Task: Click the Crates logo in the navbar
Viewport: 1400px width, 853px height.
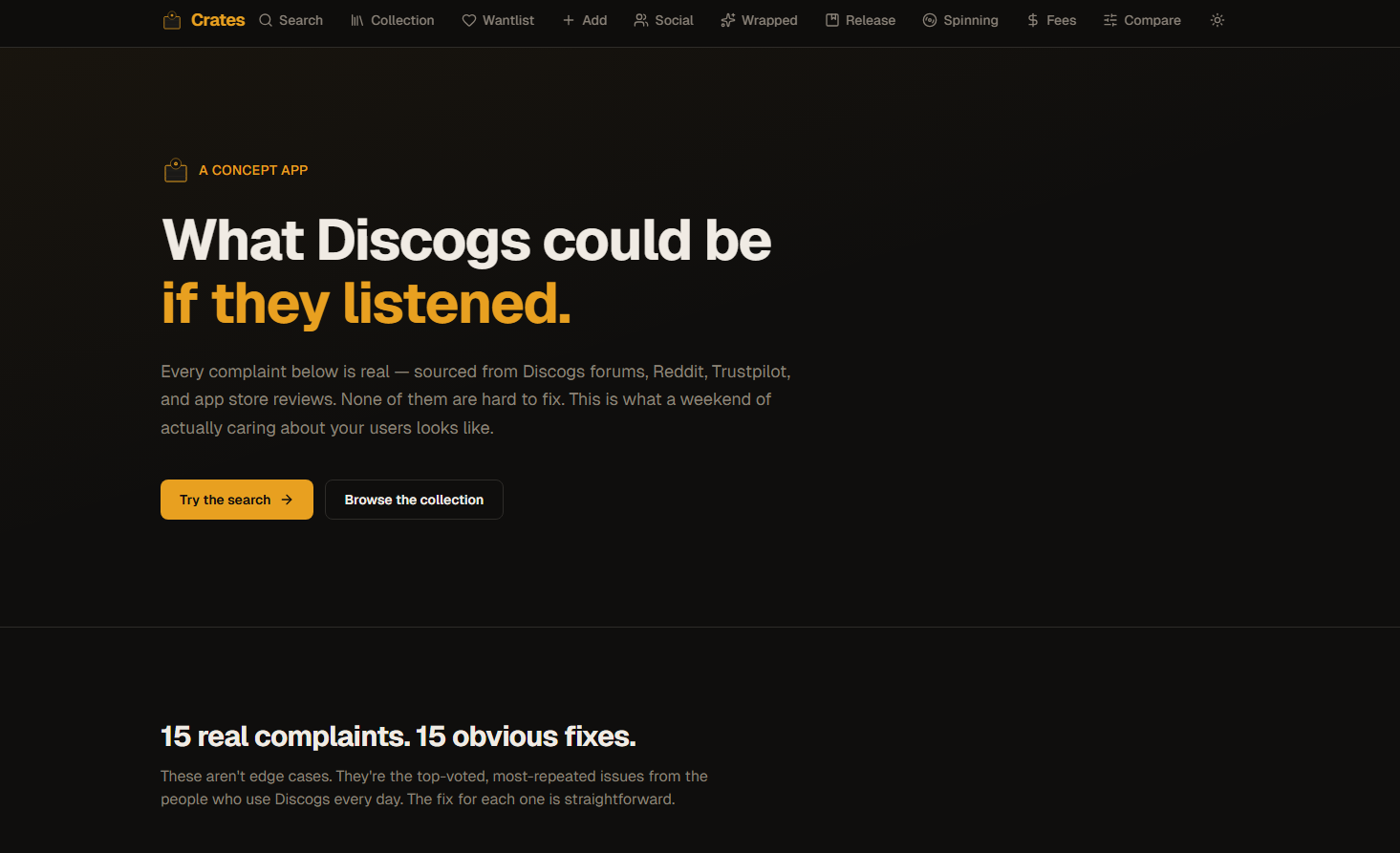Action: pyautogui.click(x=204, y=20)
